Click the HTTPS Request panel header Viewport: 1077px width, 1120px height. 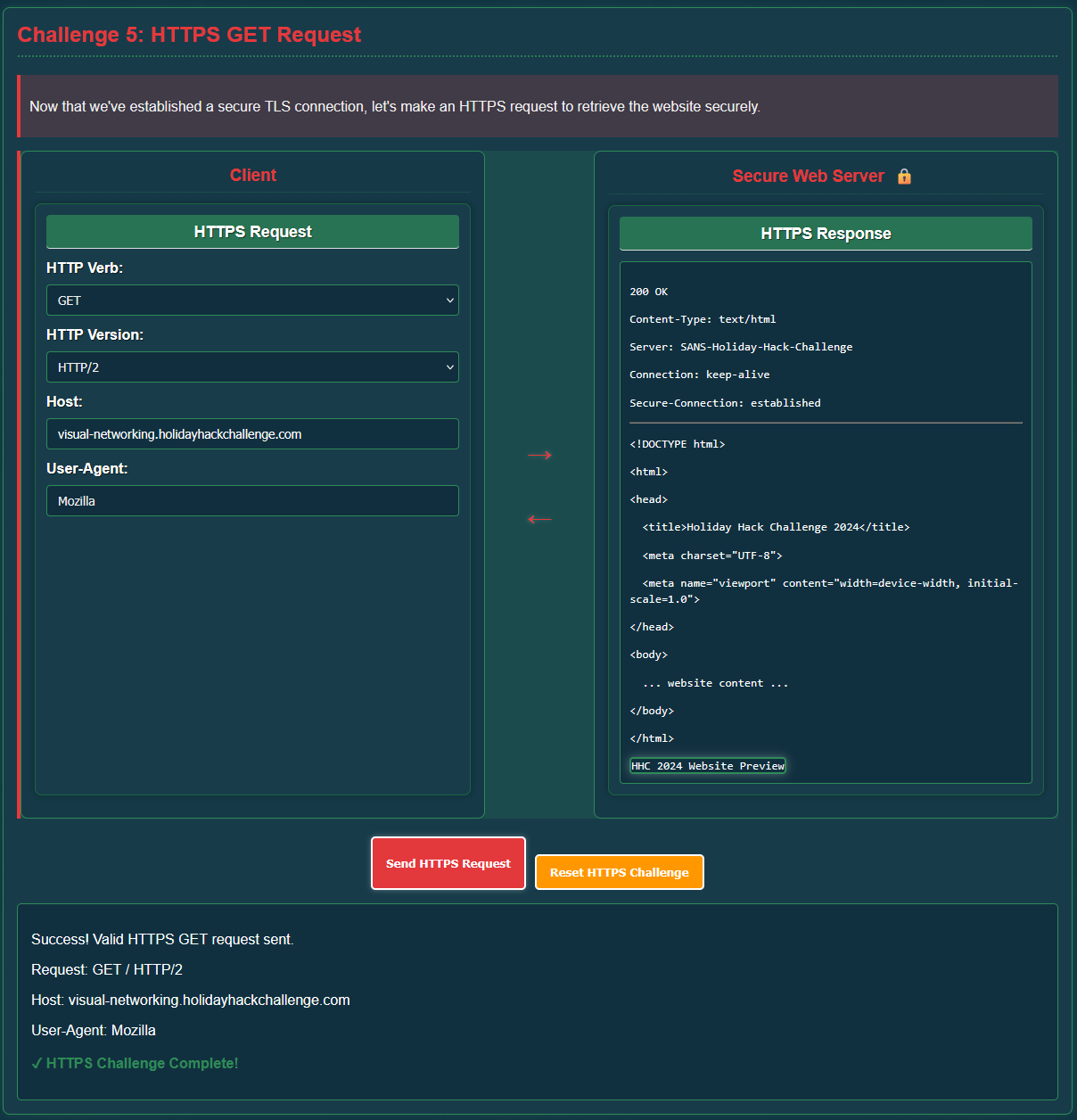(x=252, y=231)
